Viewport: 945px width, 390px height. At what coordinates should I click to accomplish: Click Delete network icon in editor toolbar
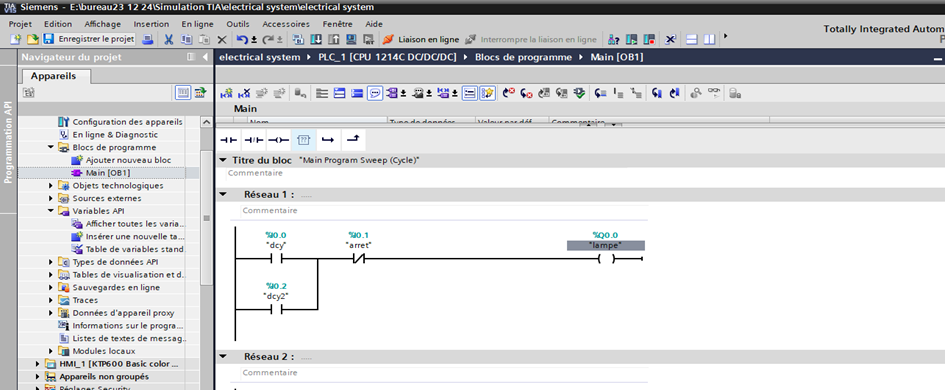point(244,93)
